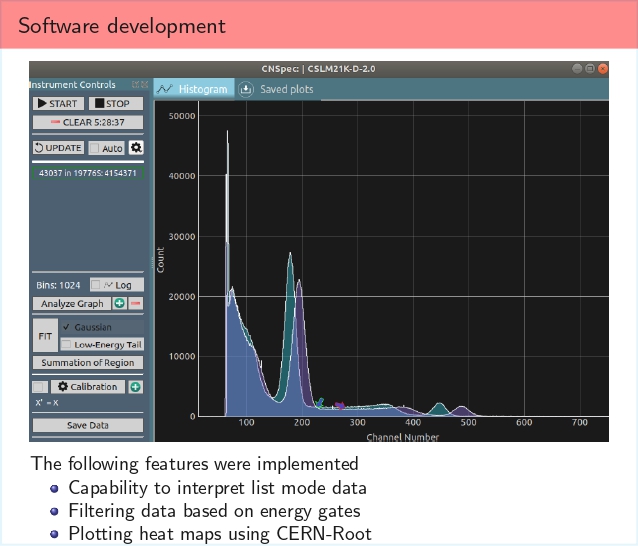
Task: Click the Summation of Region button
Action: pyautogui.click(x=88, y=363)
